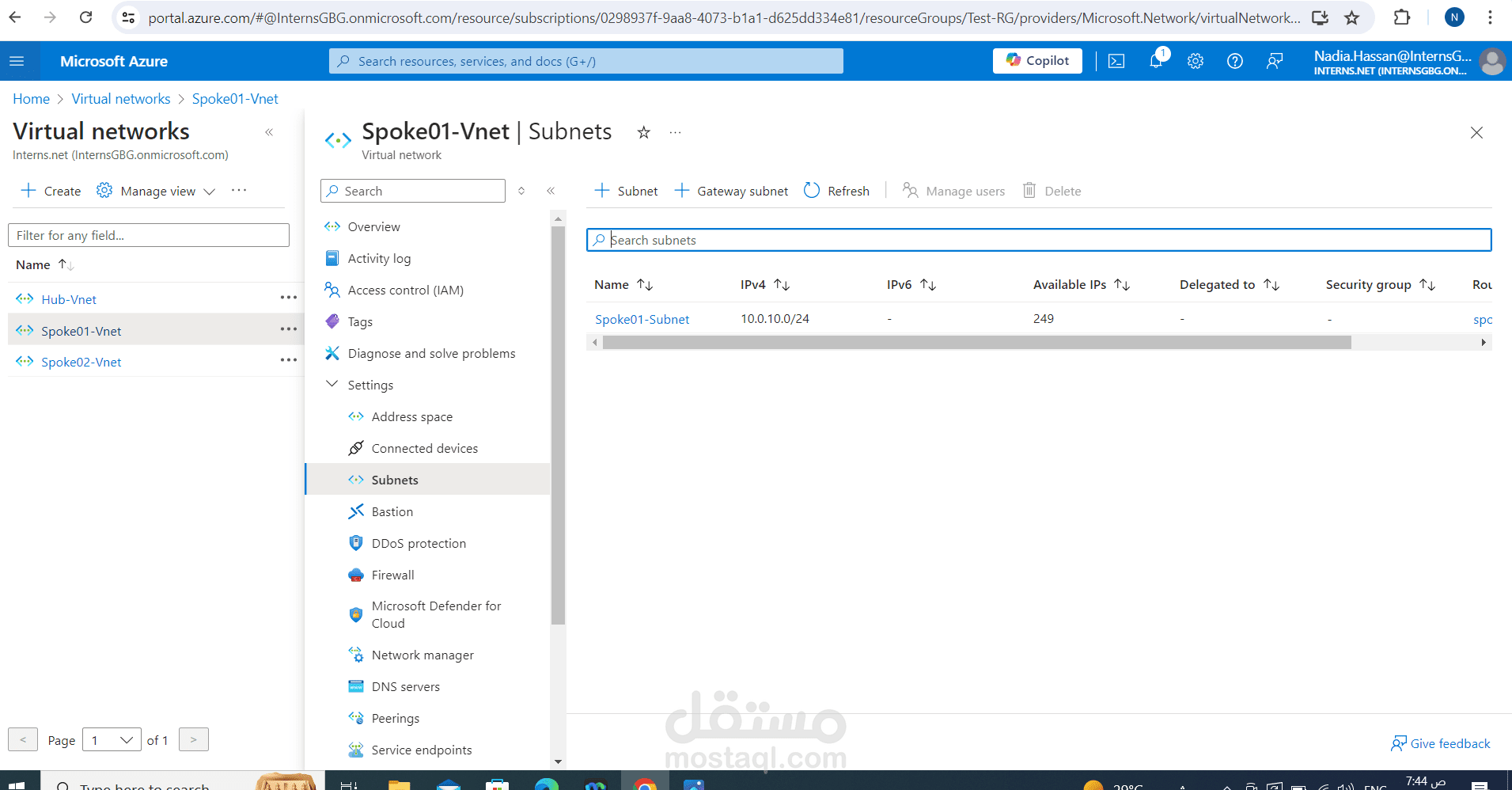Open the Azure portal hamburger menu
The width and height of the screenshot is (1512, 790).
coord(17,61)
